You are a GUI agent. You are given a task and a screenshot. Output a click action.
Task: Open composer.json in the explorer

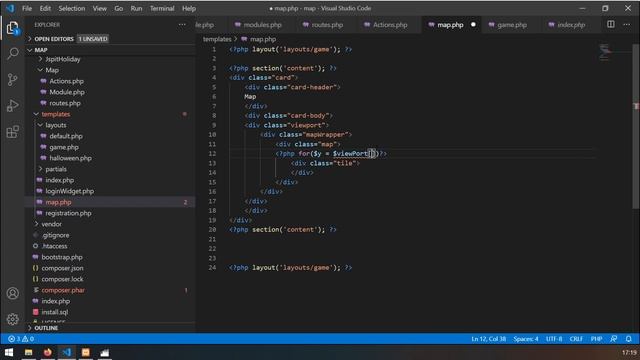pyautogui.click(x=62, y=268)
